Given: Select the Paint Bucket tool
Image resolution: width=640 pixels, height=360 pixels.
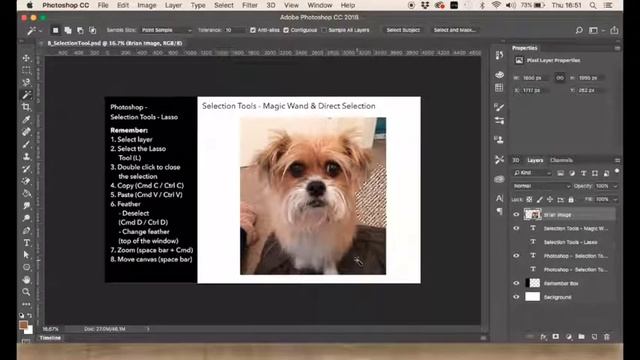Looking at the screenshot, I should click(x=26, y=193).
